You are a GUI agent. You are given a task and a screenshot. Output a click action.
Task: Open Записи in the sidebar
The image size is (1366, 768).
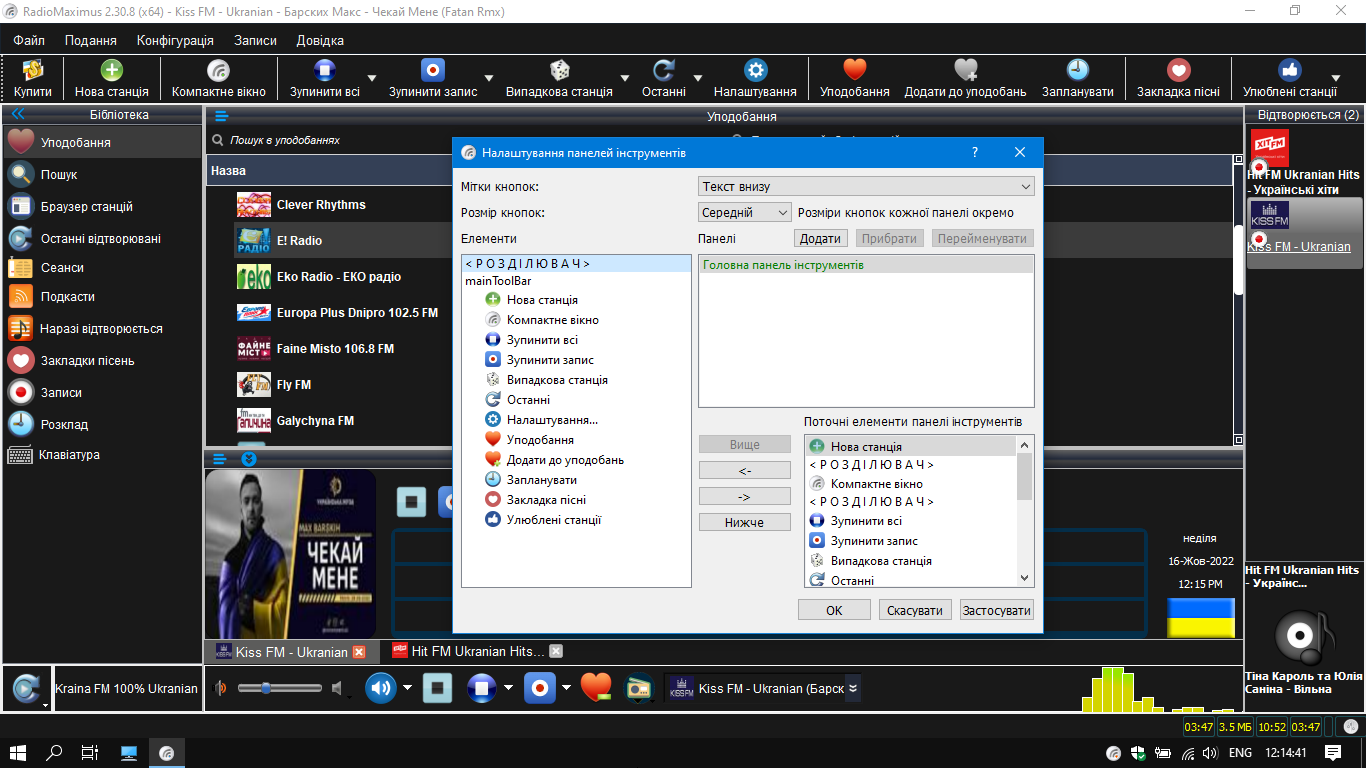click(x=102, y=392)
